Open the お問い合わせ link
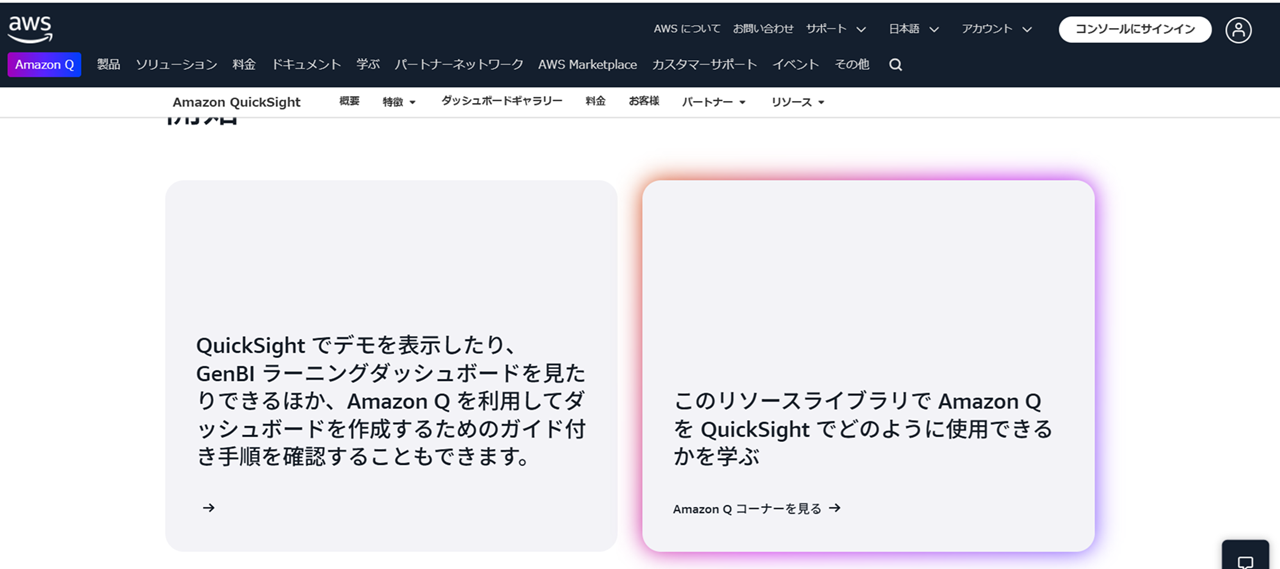The height and width of the screenshot is (569, 1280). pos(763,29)
